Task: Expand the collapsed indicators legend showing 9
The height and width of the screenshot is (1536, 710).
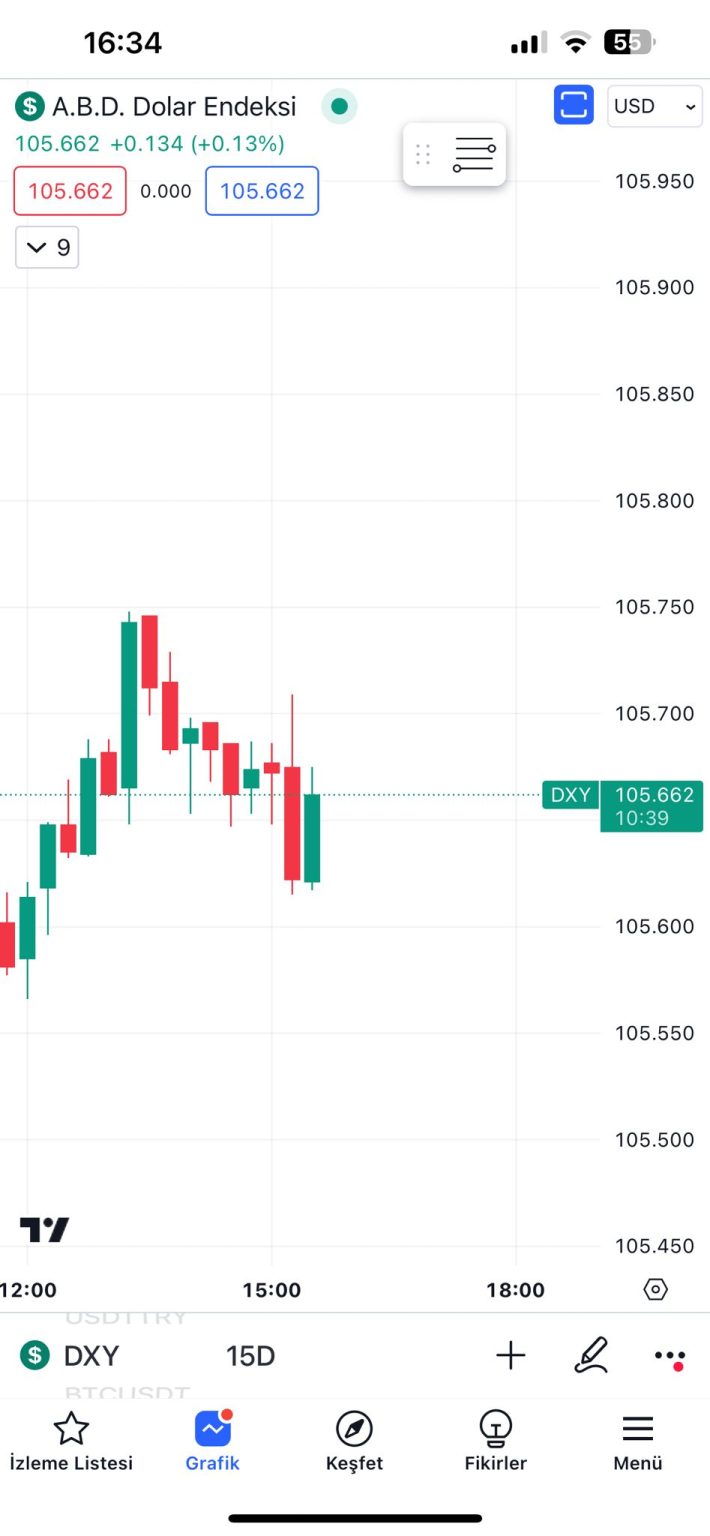Action: (47, 248)
